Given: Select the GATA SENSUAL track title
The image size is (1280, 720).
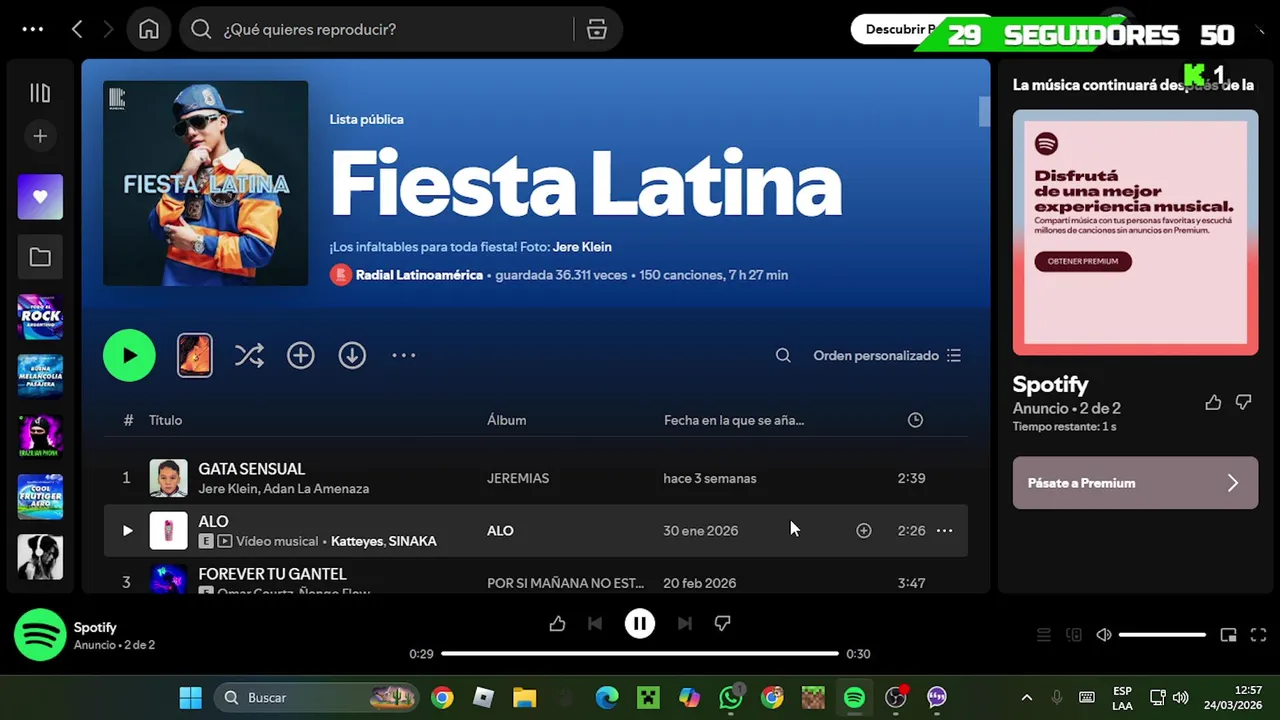Looking at the screenshot, I should pyautogui.click(x=251, y=469).
